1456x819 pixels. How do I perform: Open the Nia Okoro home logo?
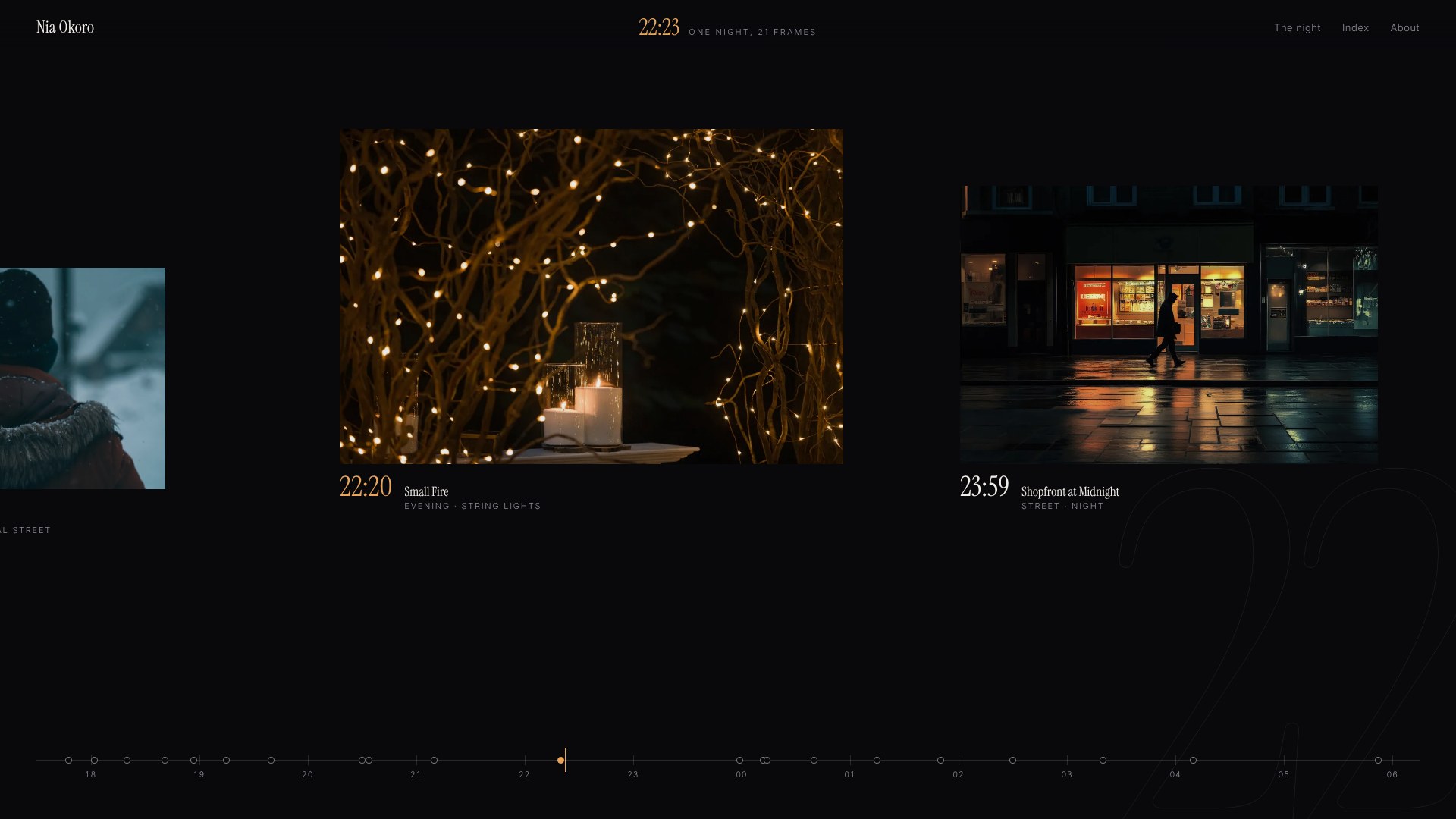click(65, 27)
